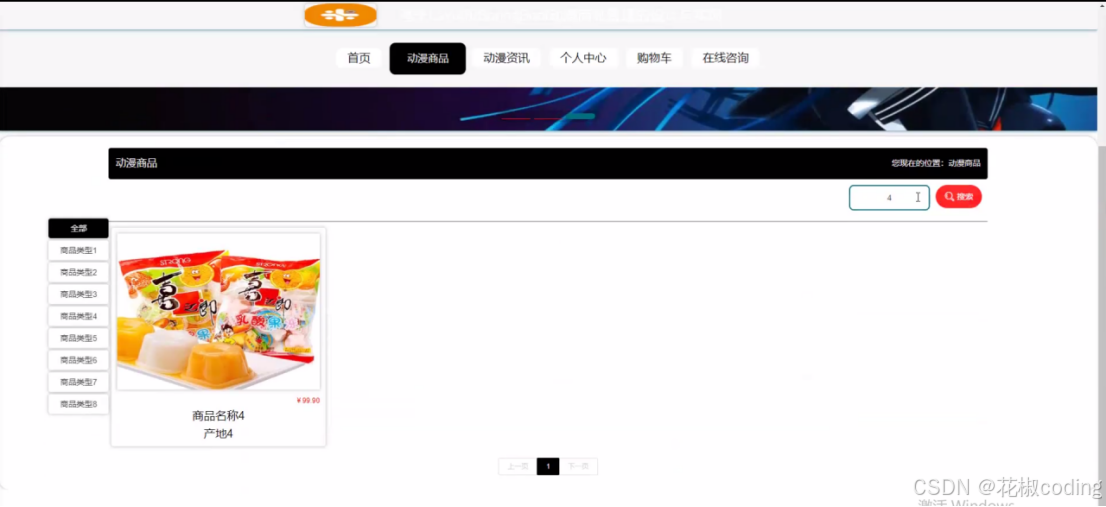The height and width of the screenshot is (507, 1106).
Task: Click the orange site logo
Action: pos(341,15)
